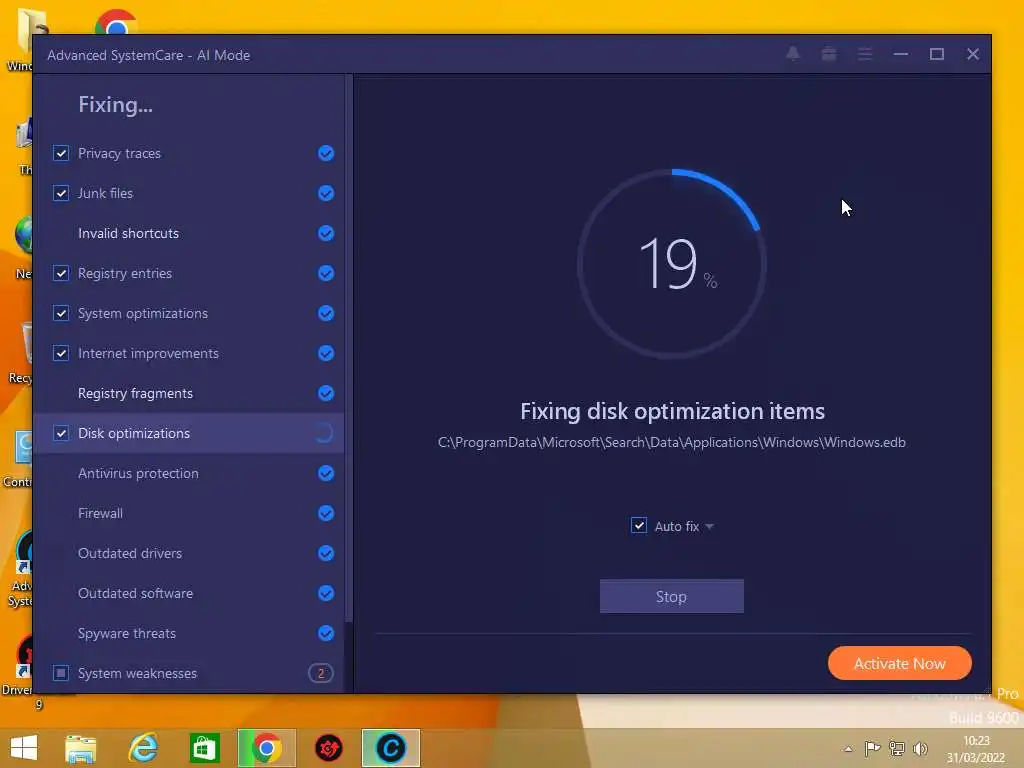Select Outdated drivers in the list
Image resolution: width=1024 pixels, height=768 pixels.
[188, 553]
